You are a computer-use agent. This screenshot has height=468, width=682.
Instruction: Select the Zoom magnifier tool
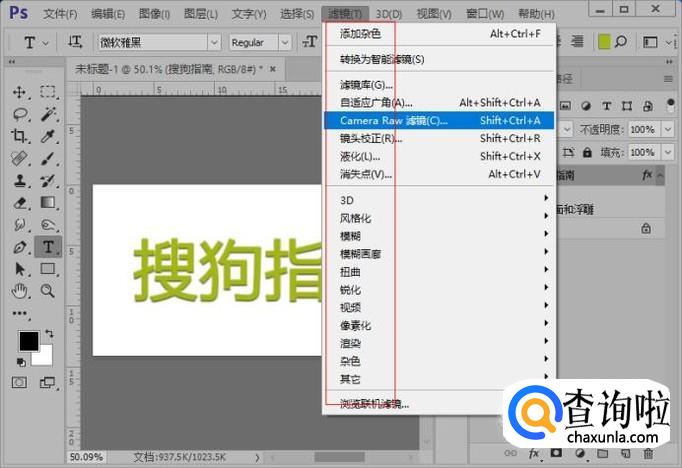(47, 291)
